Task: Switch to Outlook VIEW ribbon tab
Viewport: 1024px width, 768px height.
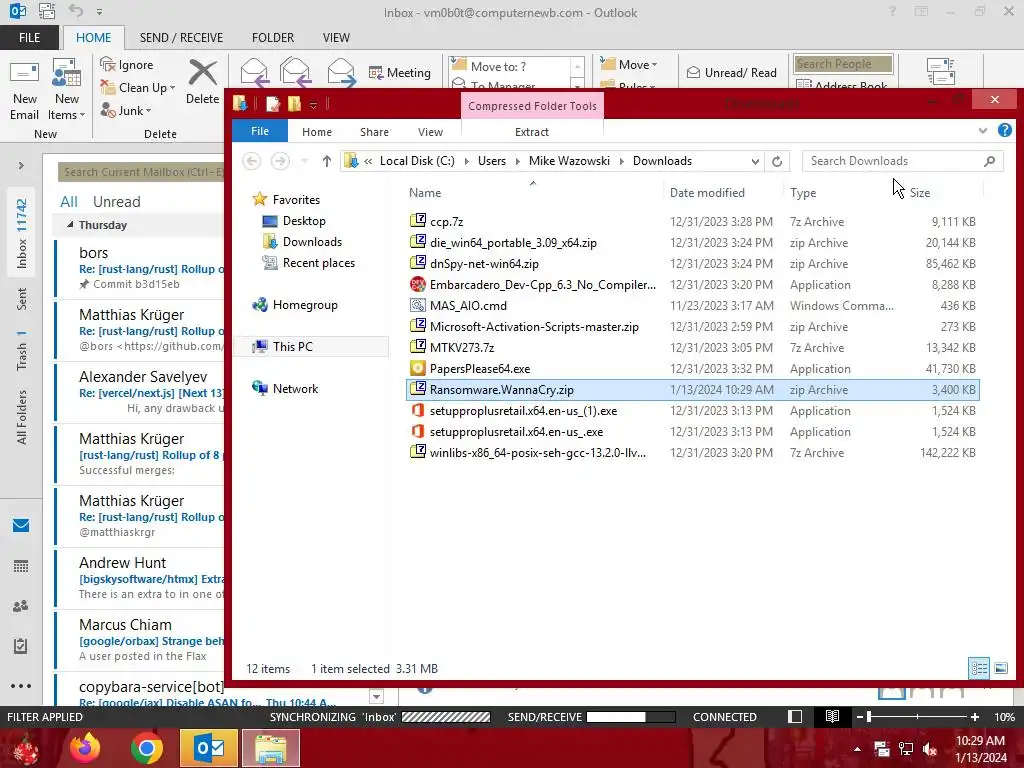Action: 336,37
